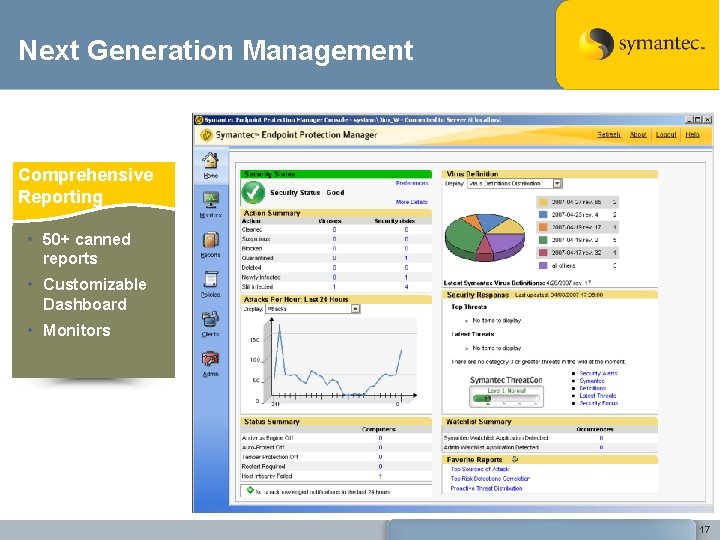The height and width of the screenshot is (540, 720).
Task: Open Top Risk Detections Correlation report
Action: click(x=490, y=478)
